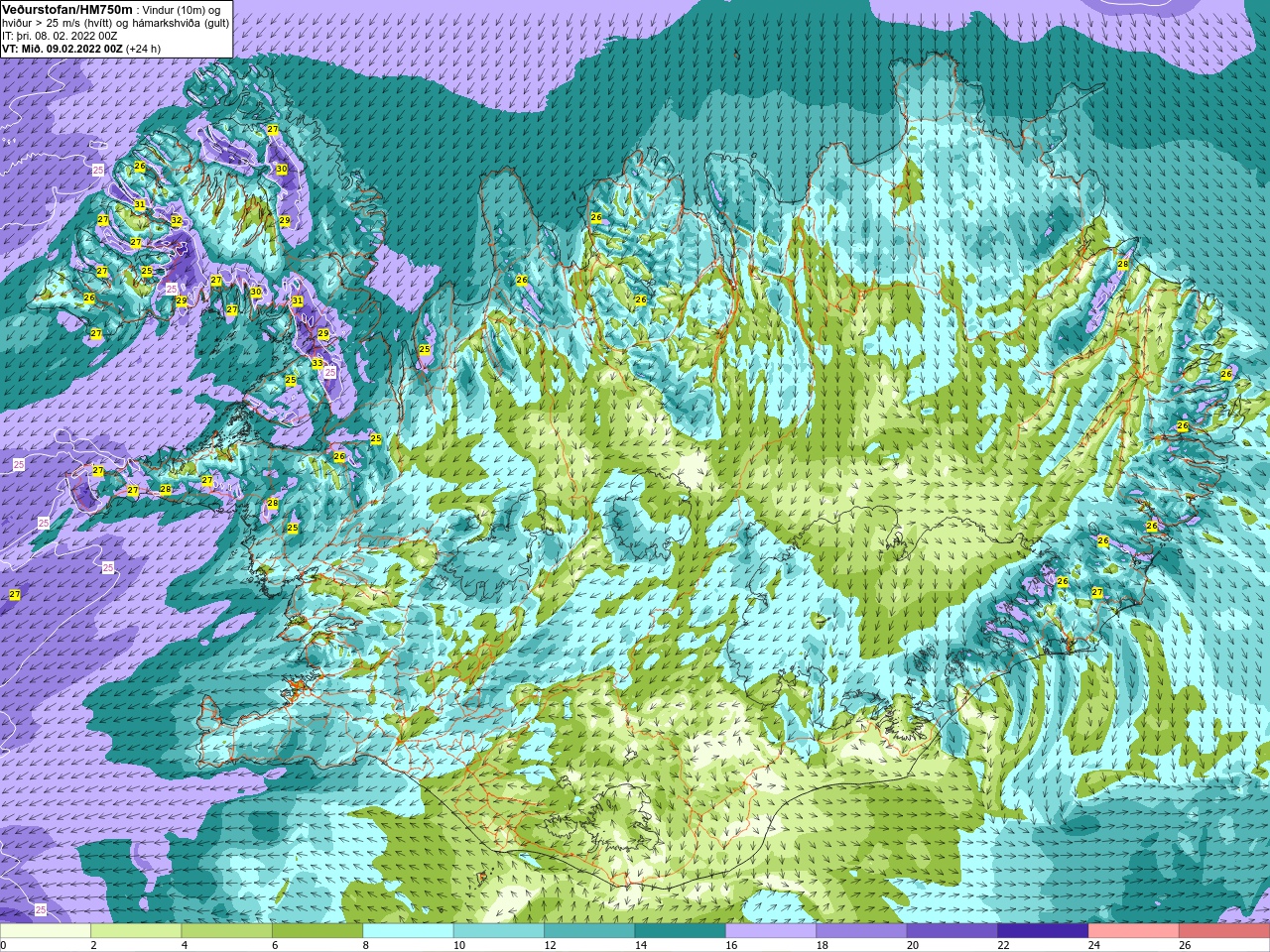Click the legend scale number 24

[1093, 945]
